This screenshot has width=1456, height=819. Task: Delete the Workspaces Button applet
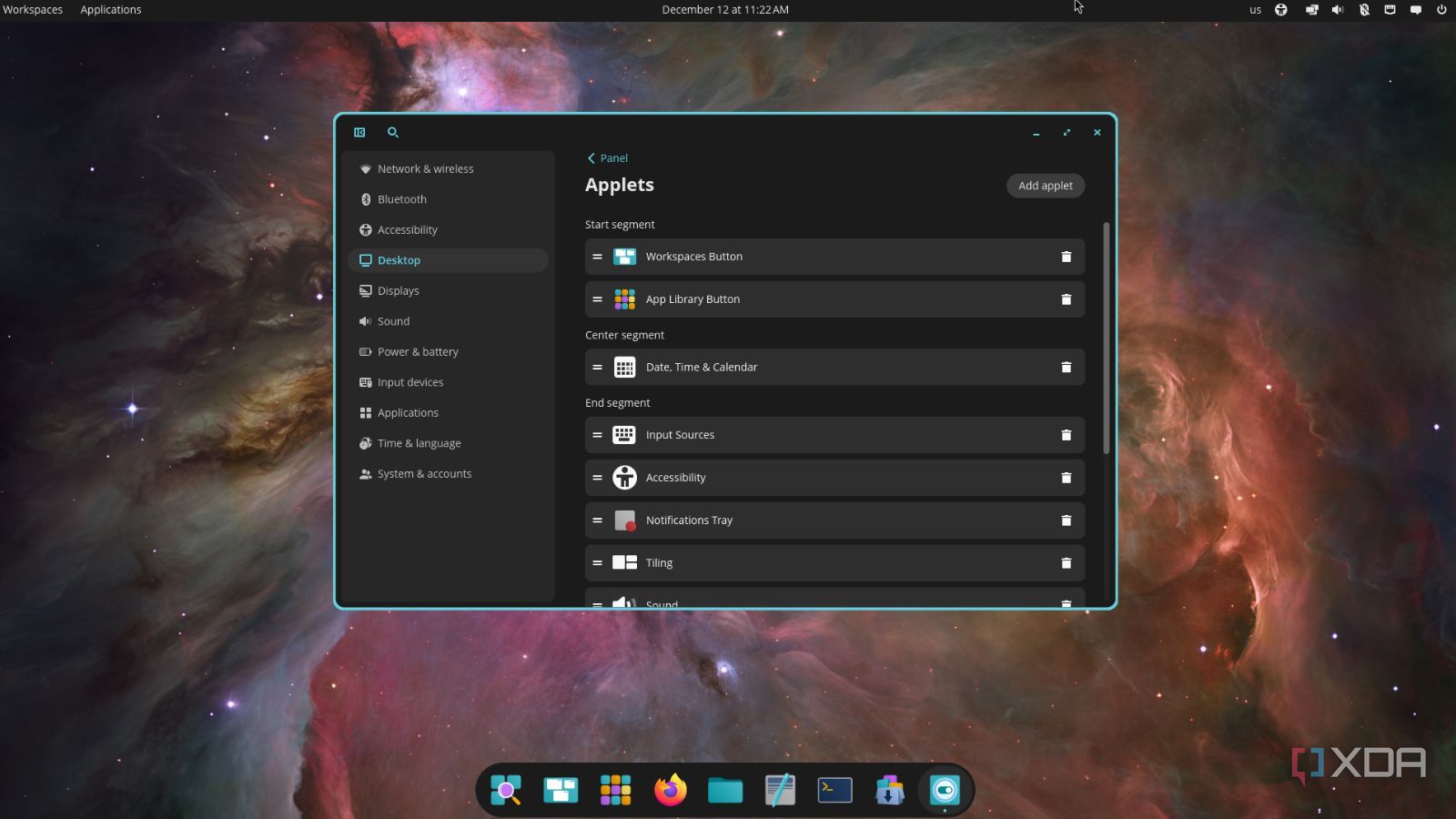pyautogui.click(x=1066, y=257)
